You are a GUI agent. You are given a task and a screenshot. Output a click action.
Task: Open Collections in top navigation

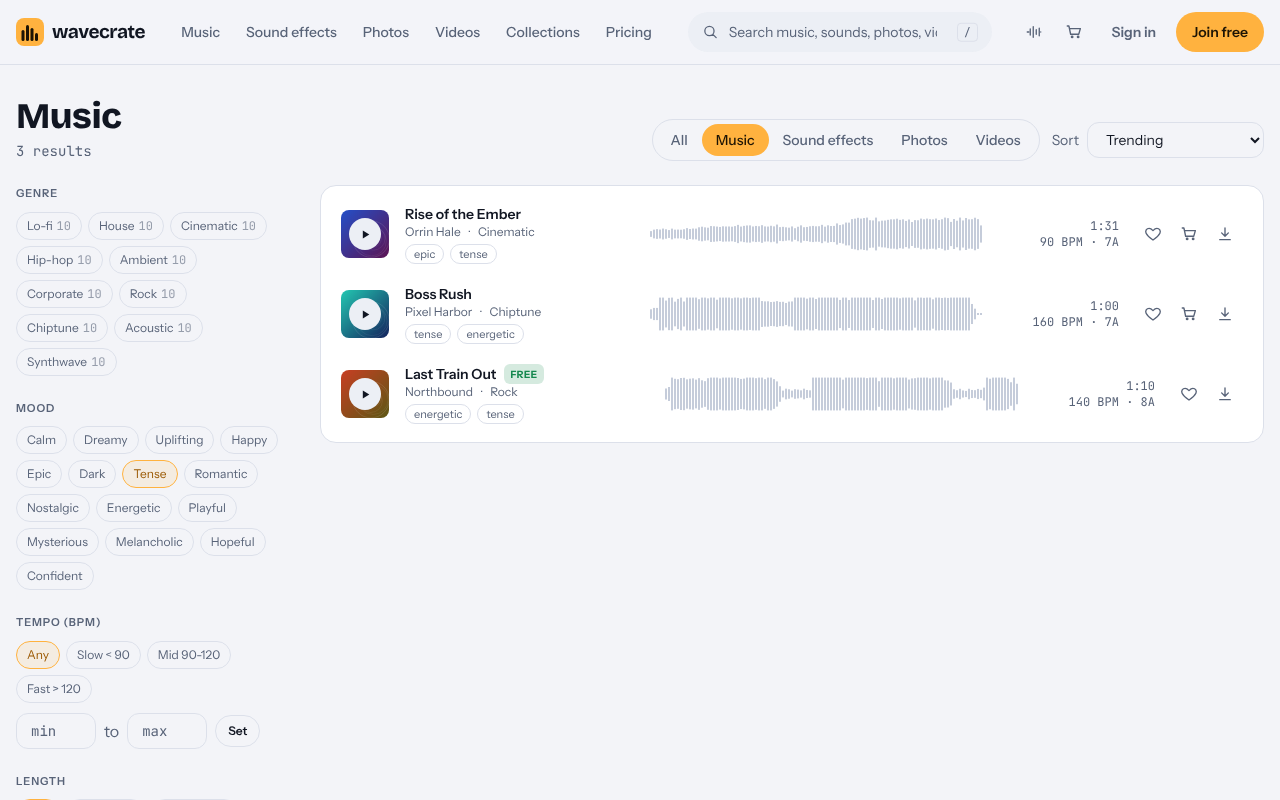(543, 32)
